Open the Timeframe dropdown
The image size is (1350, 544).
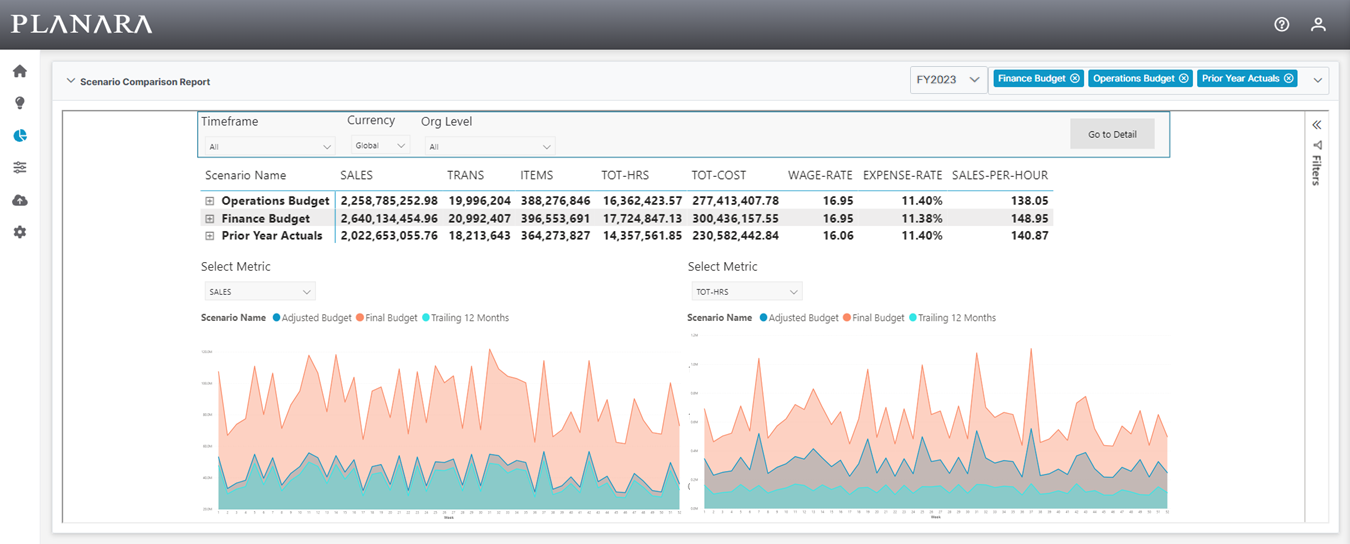[268, 146]
